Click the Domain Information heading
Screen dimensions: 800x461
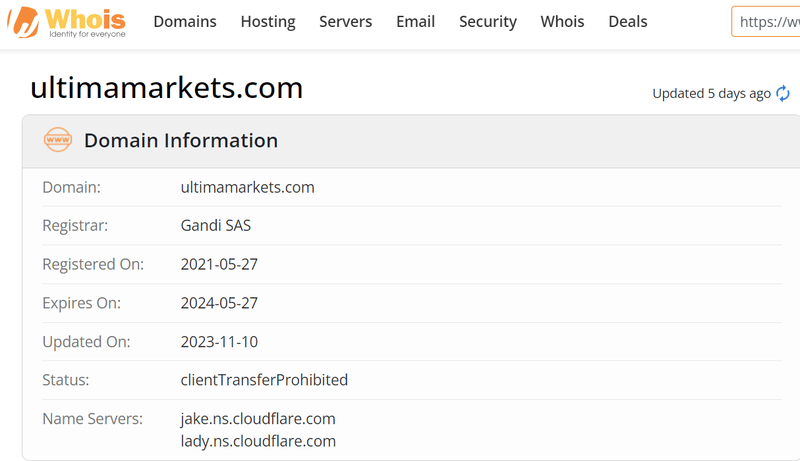click(x=181, y=140)
